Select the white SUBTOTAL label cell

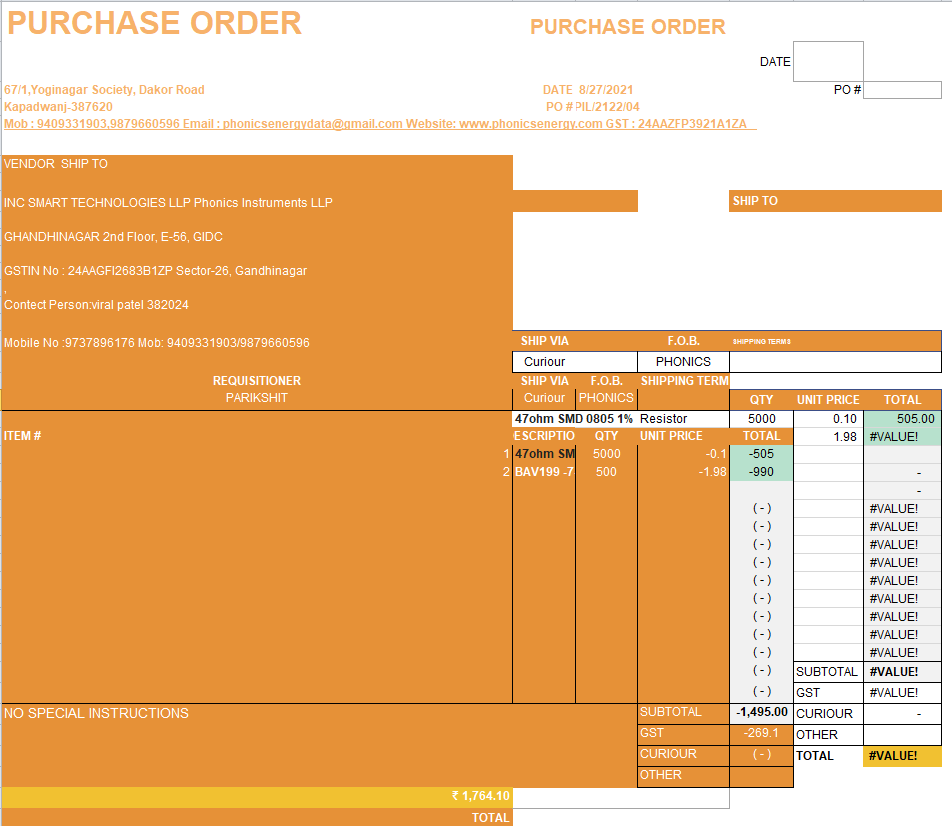[x=828, y=672]
